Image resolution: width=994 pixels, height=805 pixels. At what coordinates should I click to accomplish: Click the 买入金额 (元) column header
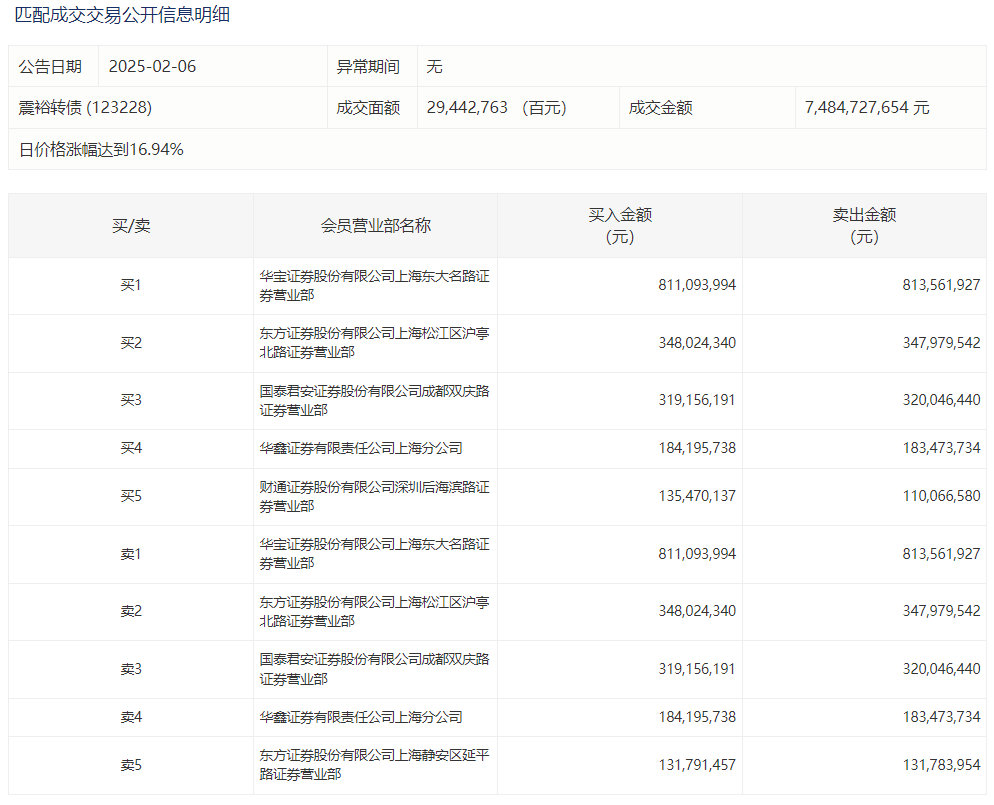tap(620, 226)
